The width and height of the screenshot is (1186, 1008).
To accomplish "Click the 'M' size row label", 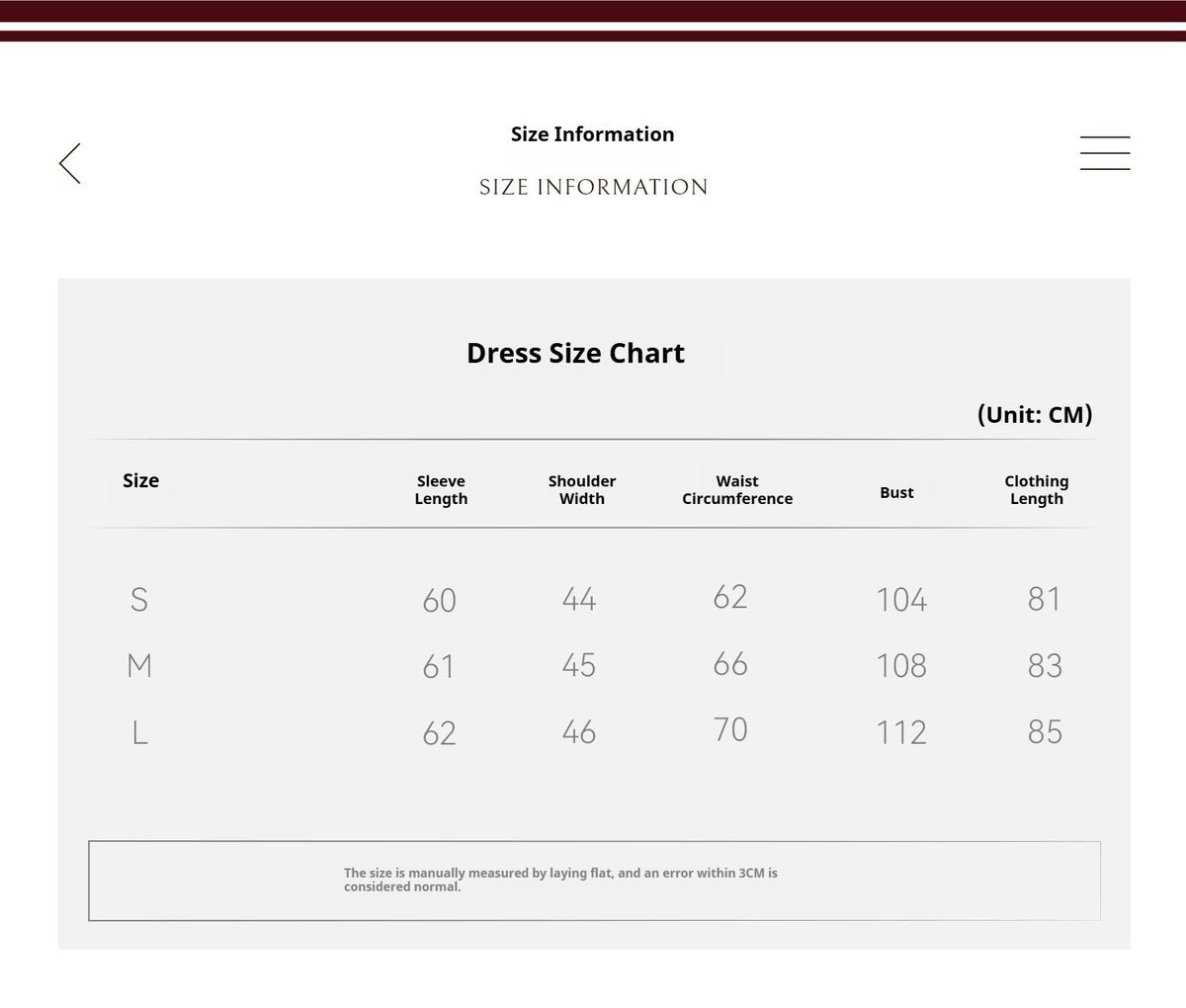I will coord(139,665).
